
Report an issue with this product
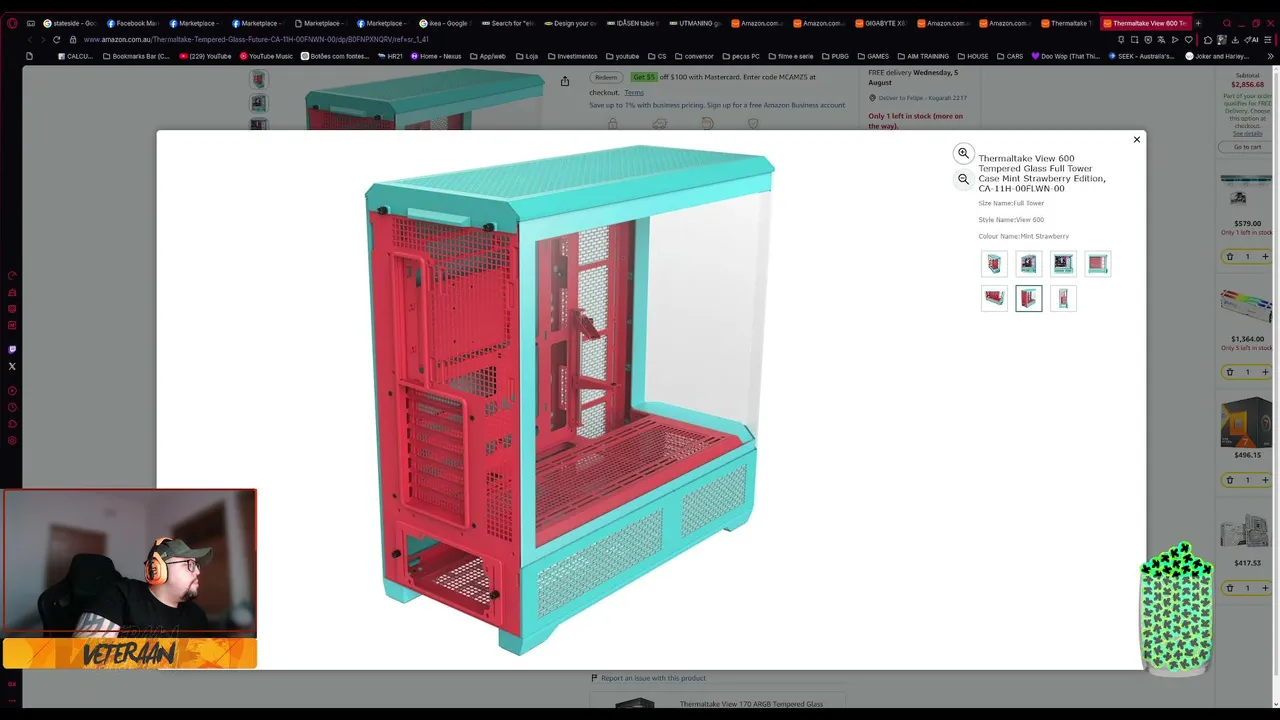point(648,678)
